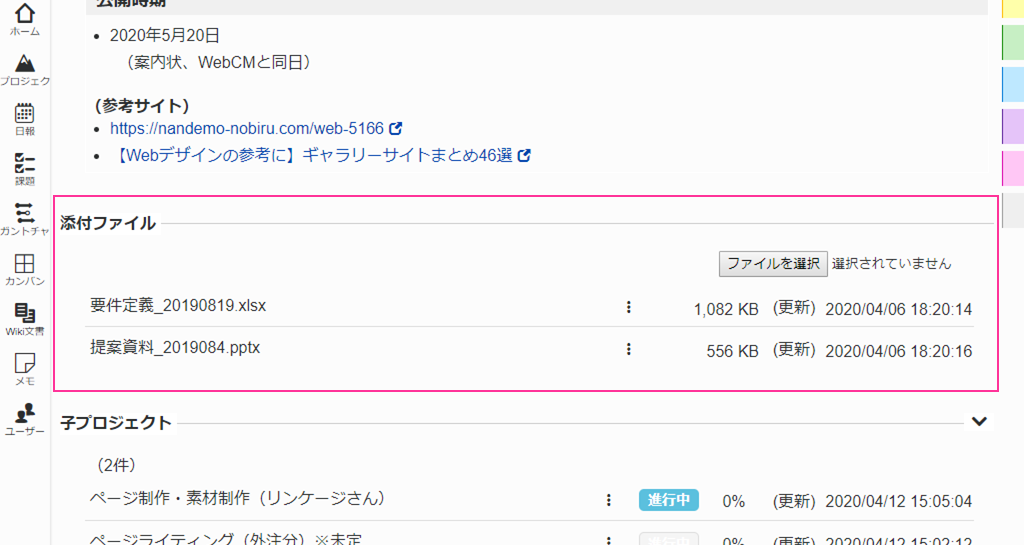Open the プロジェクト sidebar icon

coord(25,68)
